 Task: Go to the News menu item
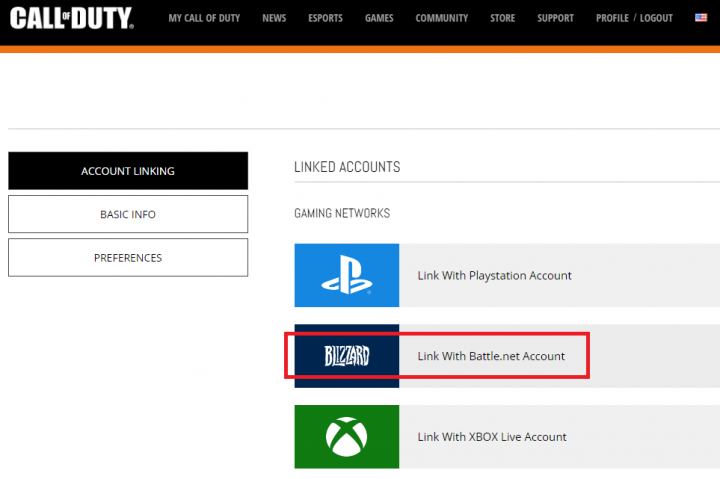click(x=274, y=18)
